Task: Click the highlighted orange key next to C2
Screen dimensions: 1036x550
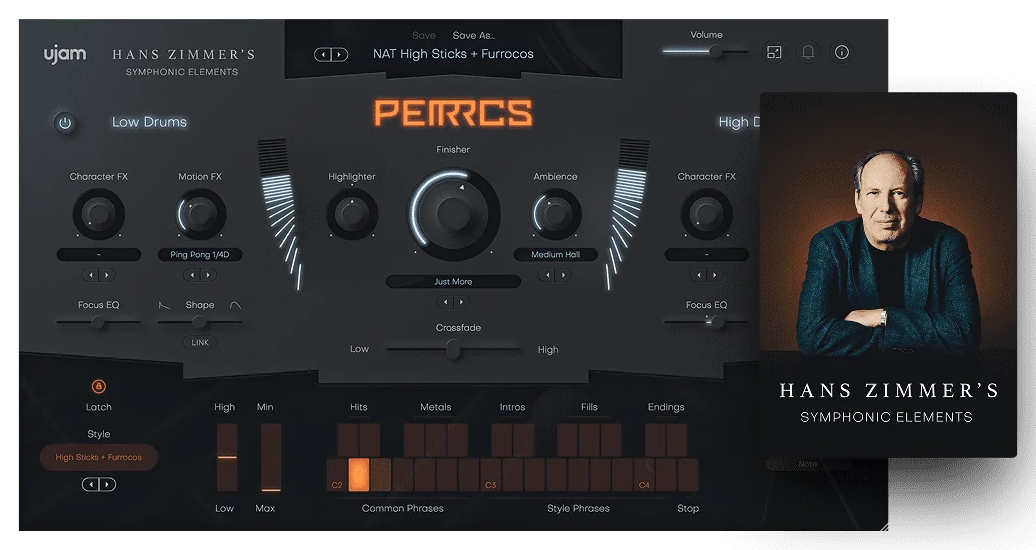Action: (359, 475)
